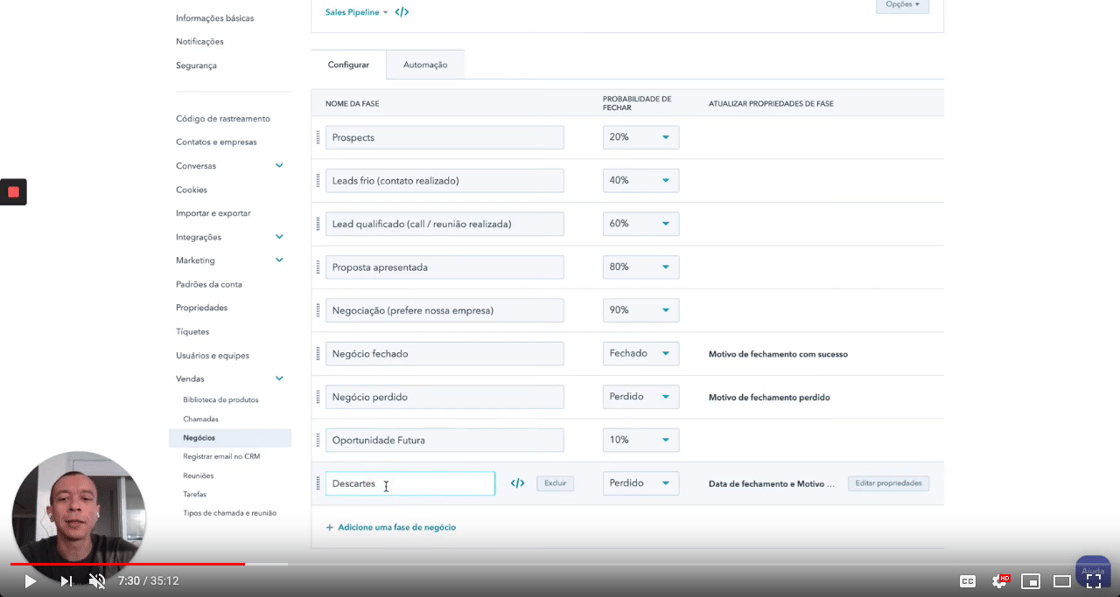Click the drag handle for Negócio fechado stage
Image resolution: width=1120 pixels, height=597 pixels.
(x=318, y=353)
